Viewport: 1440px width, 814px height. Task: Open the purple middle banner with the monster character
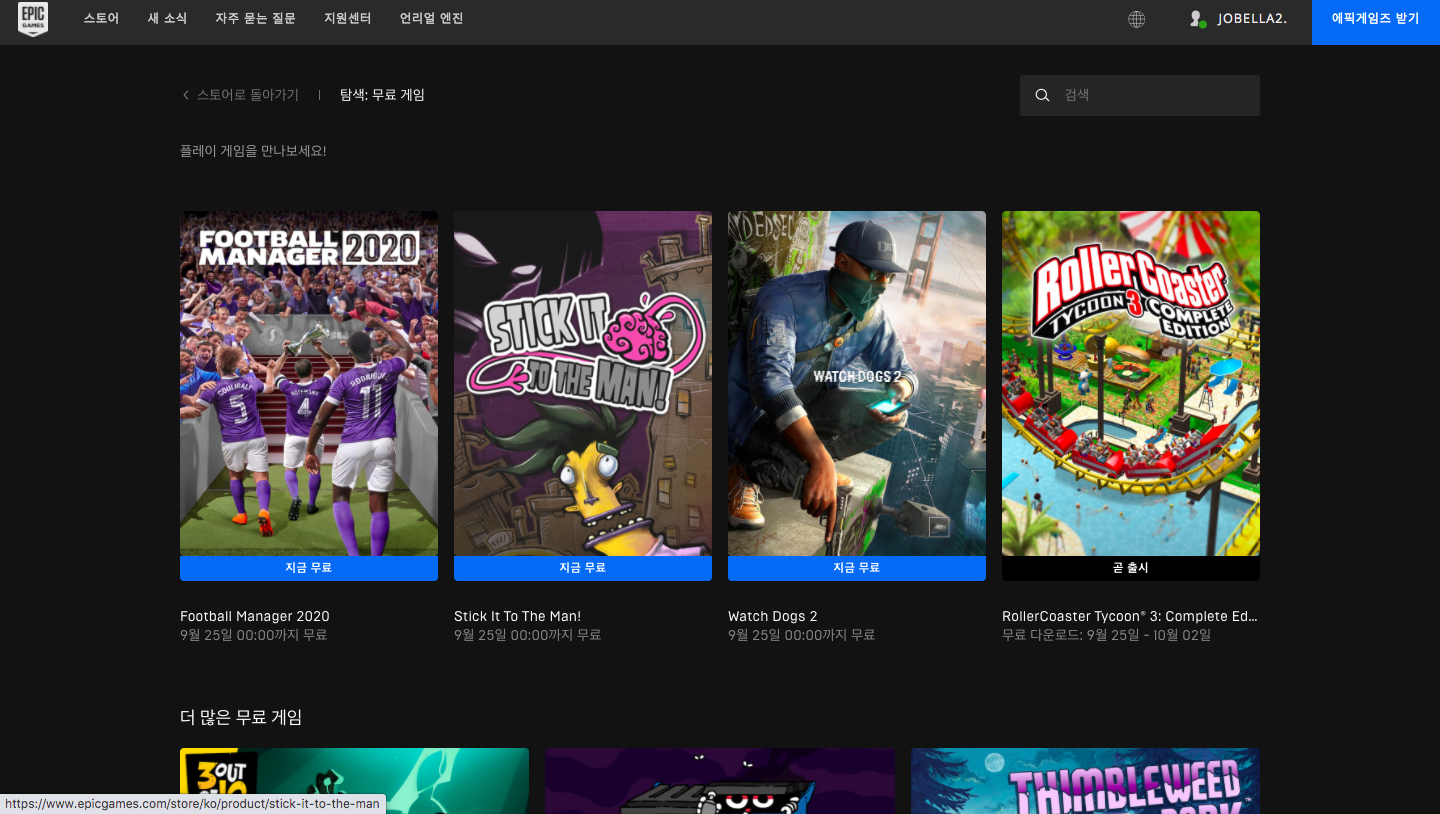tap(720, 781)
